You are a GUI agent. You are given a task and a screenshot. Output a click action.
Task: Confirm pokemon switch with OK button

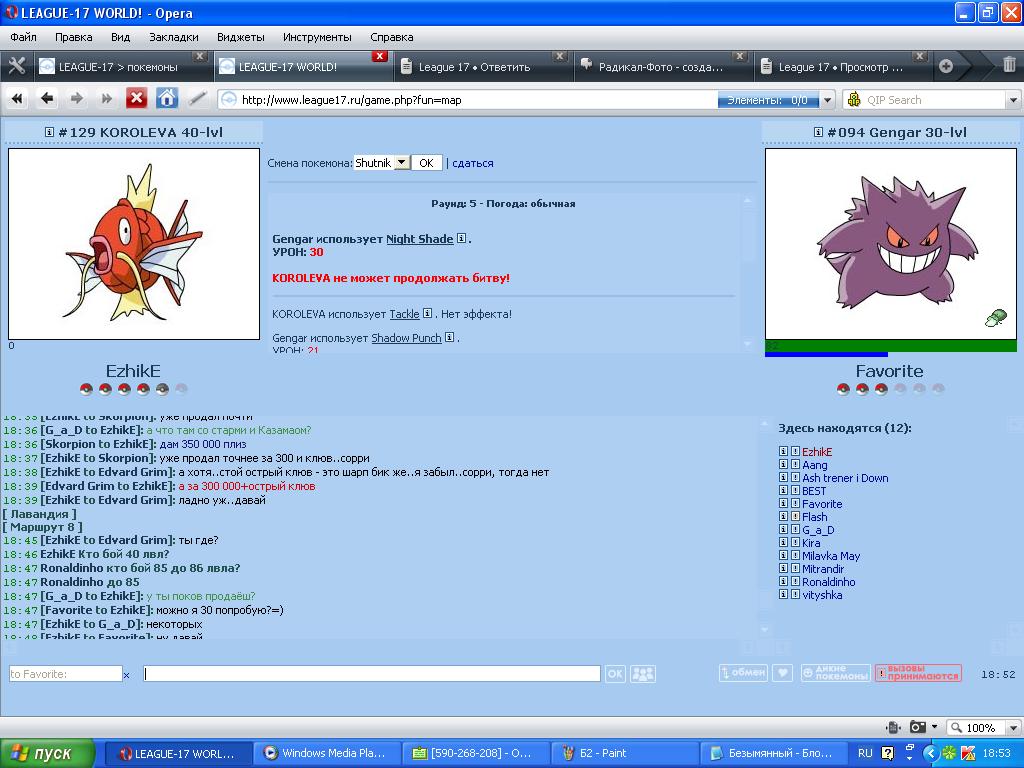(x=426, y=163)
